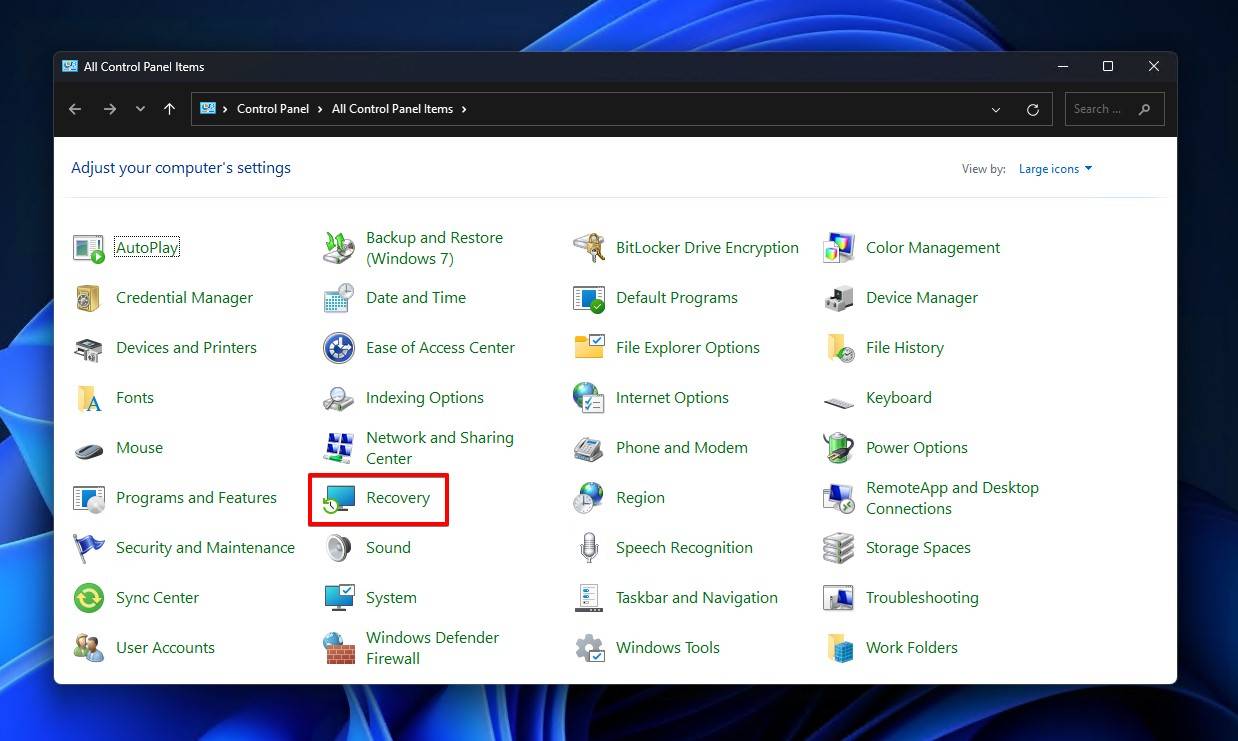Open the Default Programs icon
1238x741 pixels.
point(589,298)
